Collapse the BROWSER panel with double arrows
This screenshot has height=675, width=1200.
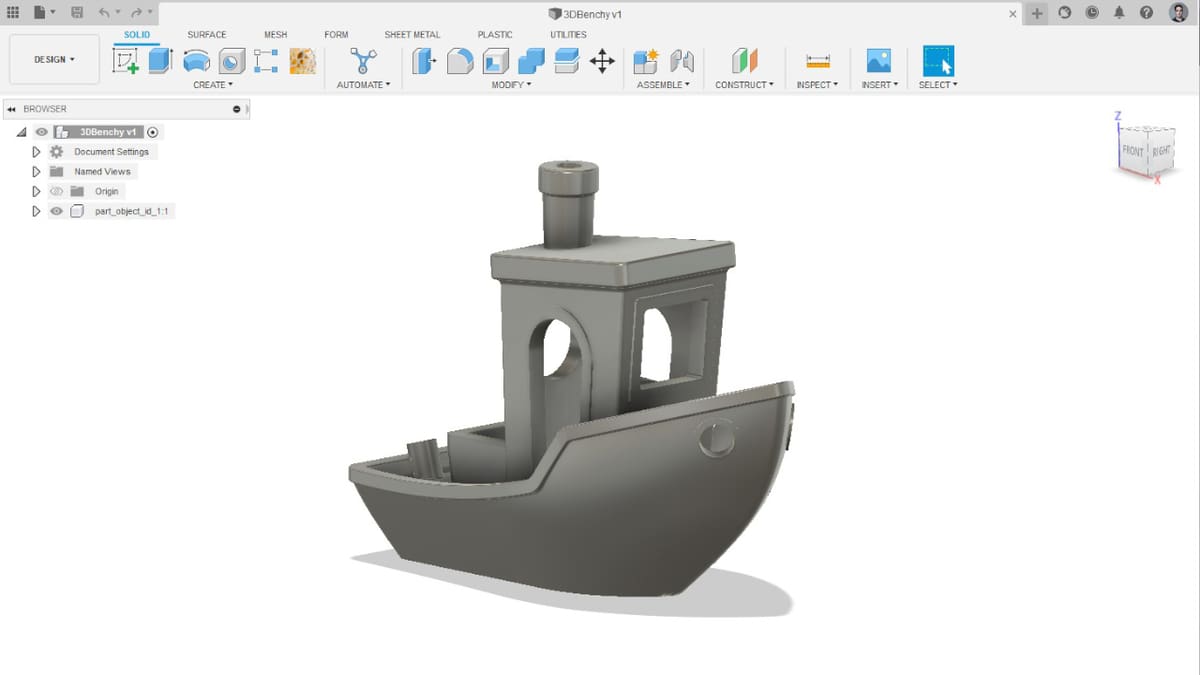(11, 109)
